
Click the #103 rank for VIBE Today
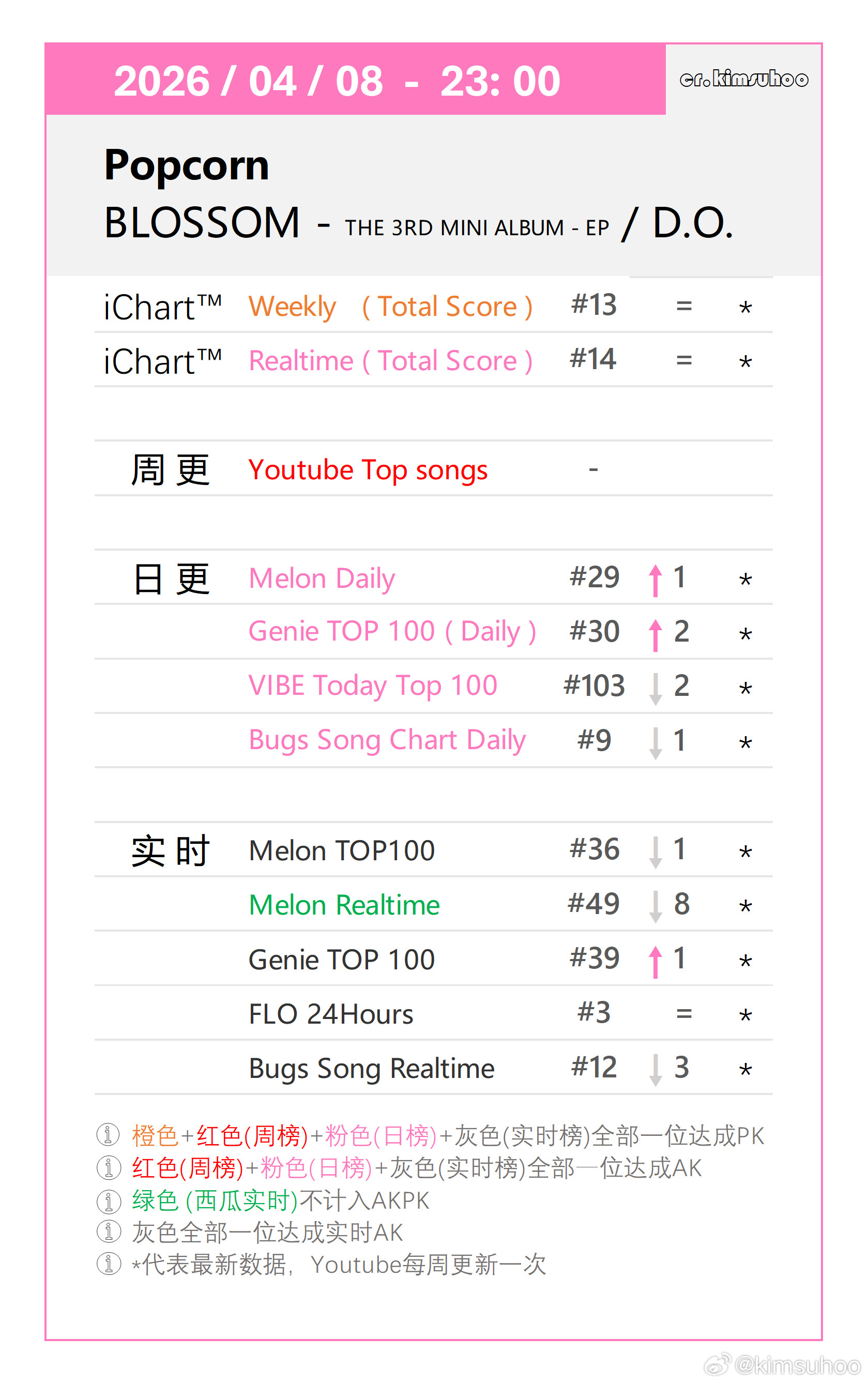593,686
